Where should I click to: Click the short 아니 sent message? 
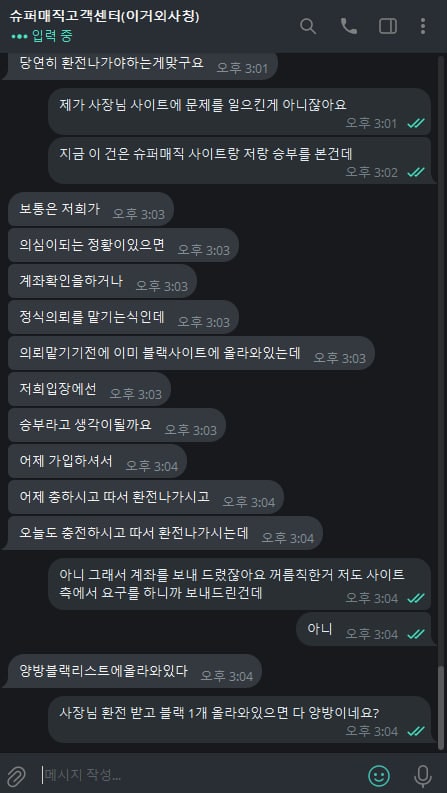click(363, 629)
